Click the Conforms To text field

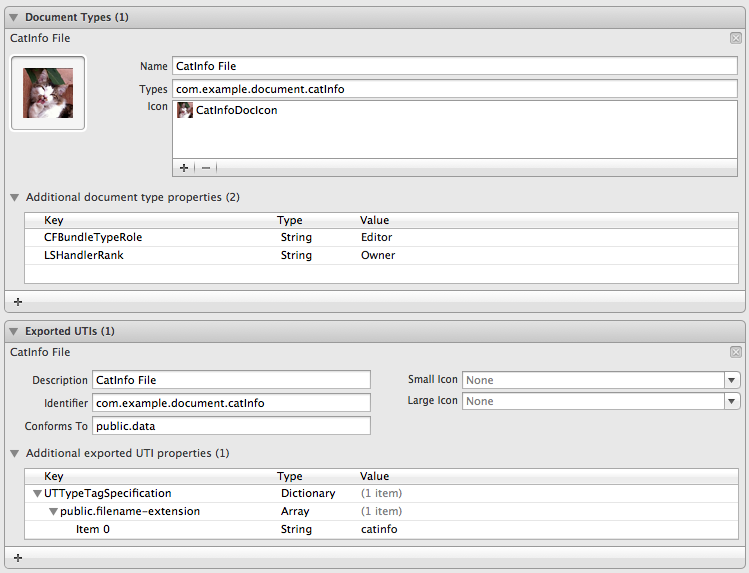[231, 426]
